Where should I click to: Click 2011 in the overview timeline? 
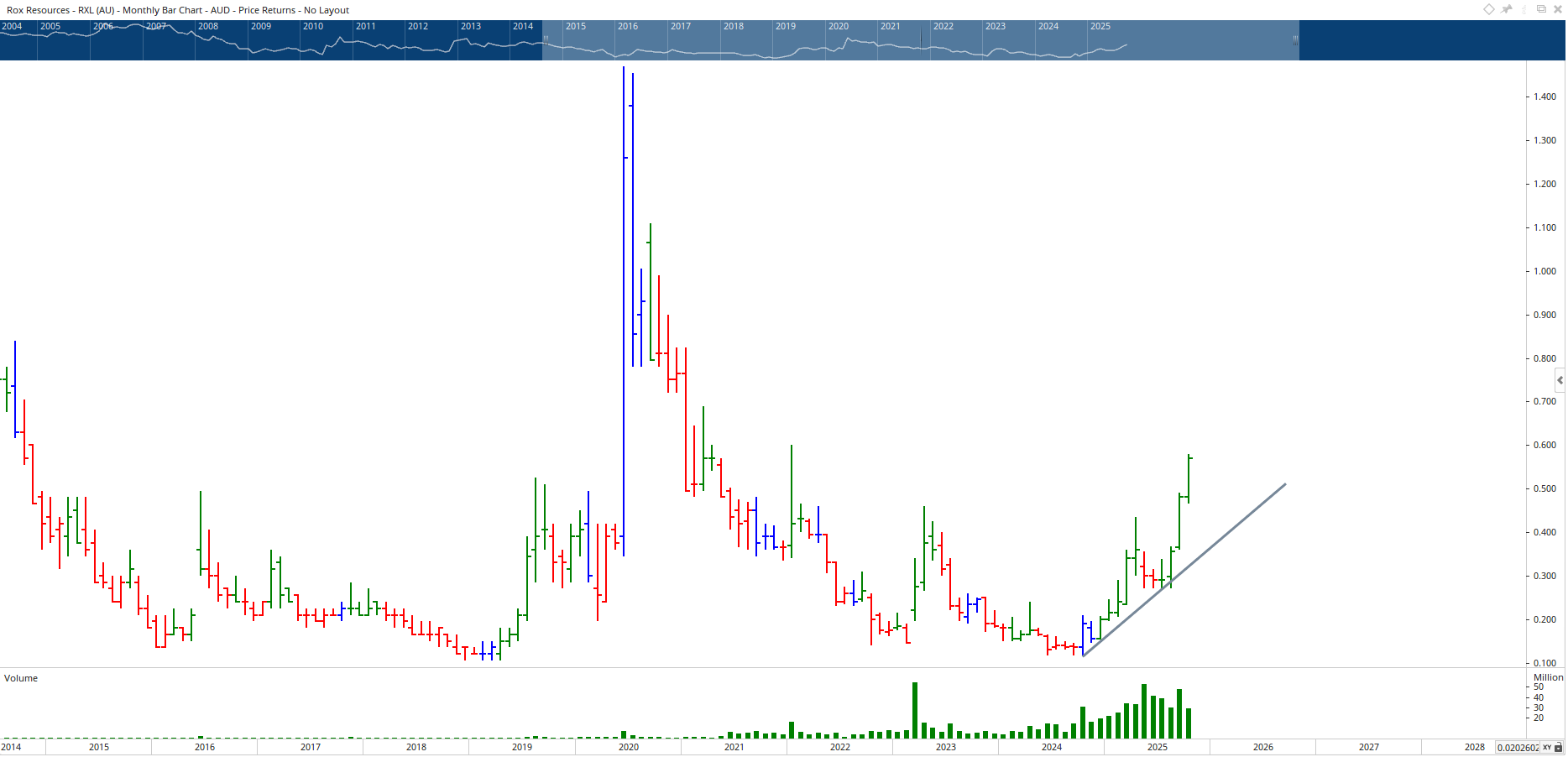(366, 26)
